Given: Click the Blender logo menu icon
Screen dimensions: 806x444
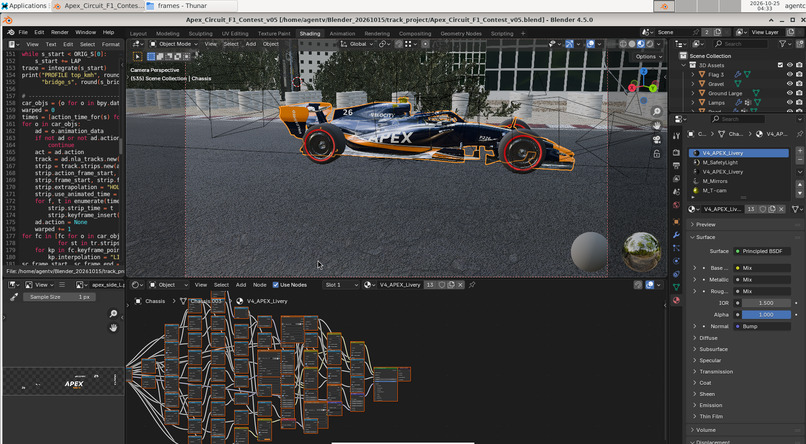Looking at the screenshot, I should pos(10,32).
